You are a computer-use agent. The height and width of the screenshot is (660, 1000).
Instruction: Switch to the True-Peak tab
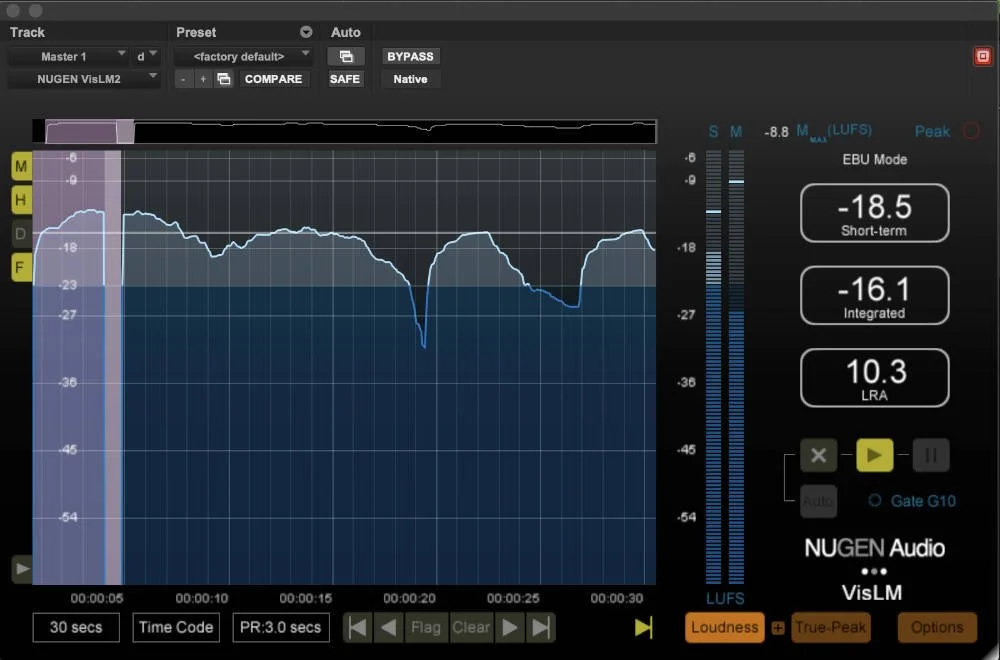(830, 627)
